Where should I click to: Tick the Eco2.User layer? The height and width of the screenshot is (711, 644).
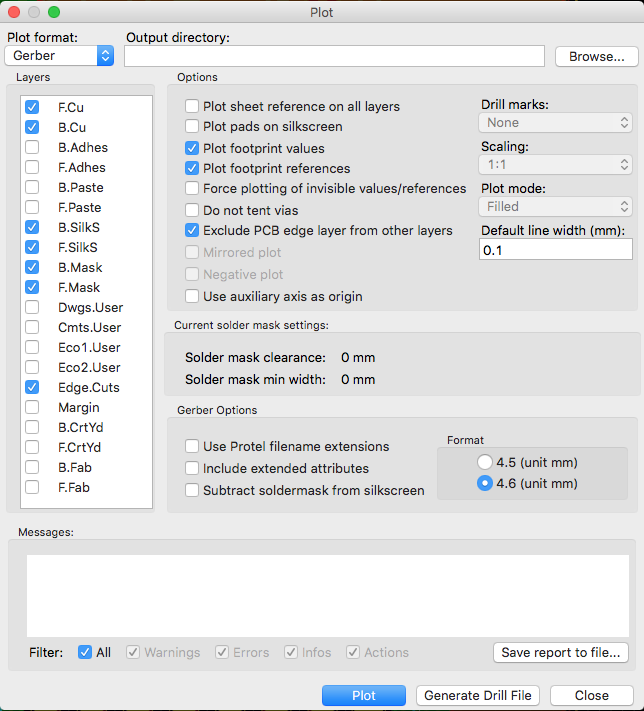pyautogui.click(x=32, y=367)
